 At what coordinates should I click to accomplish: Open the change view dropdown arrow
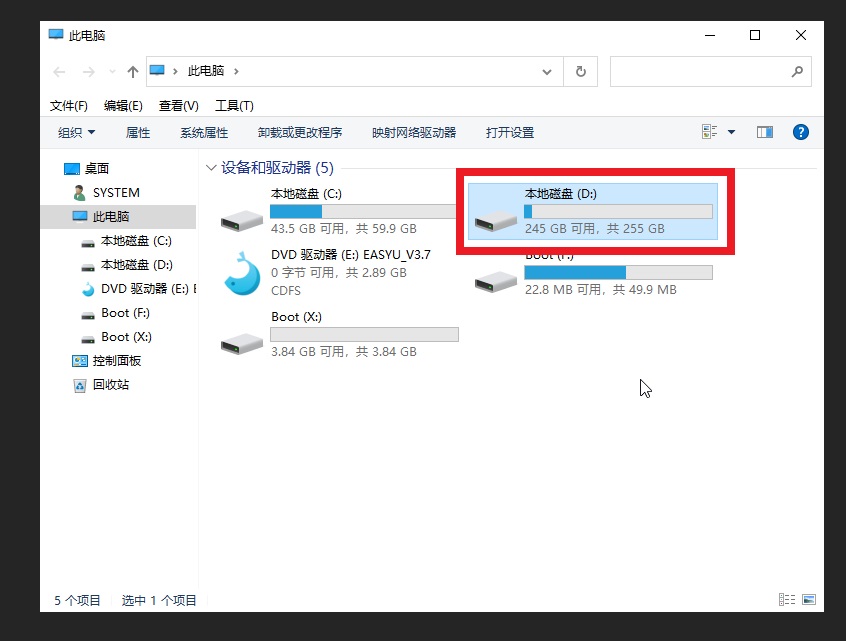[x=731, y=132]
